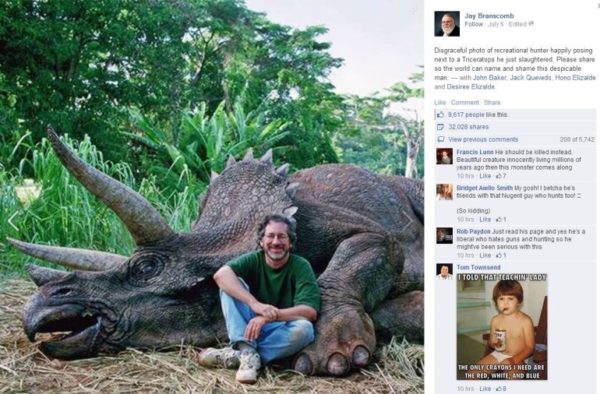The image size is (600, 394).
Task: Open Jay Branscomb's profile picture
Action: click(x=447, y=24)
